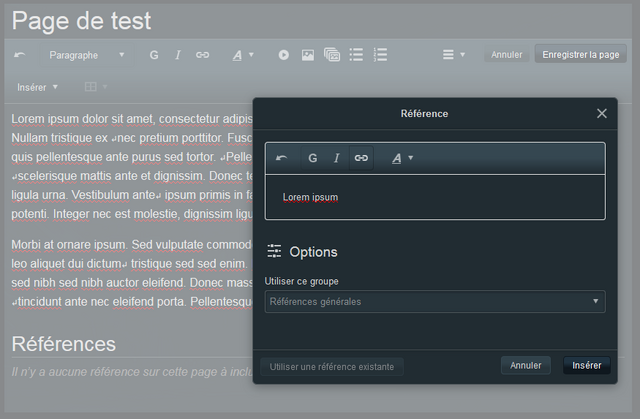640x419 pixels.
Task: Open the Références générales group dropdown
Action: click(x=435, y=302)
